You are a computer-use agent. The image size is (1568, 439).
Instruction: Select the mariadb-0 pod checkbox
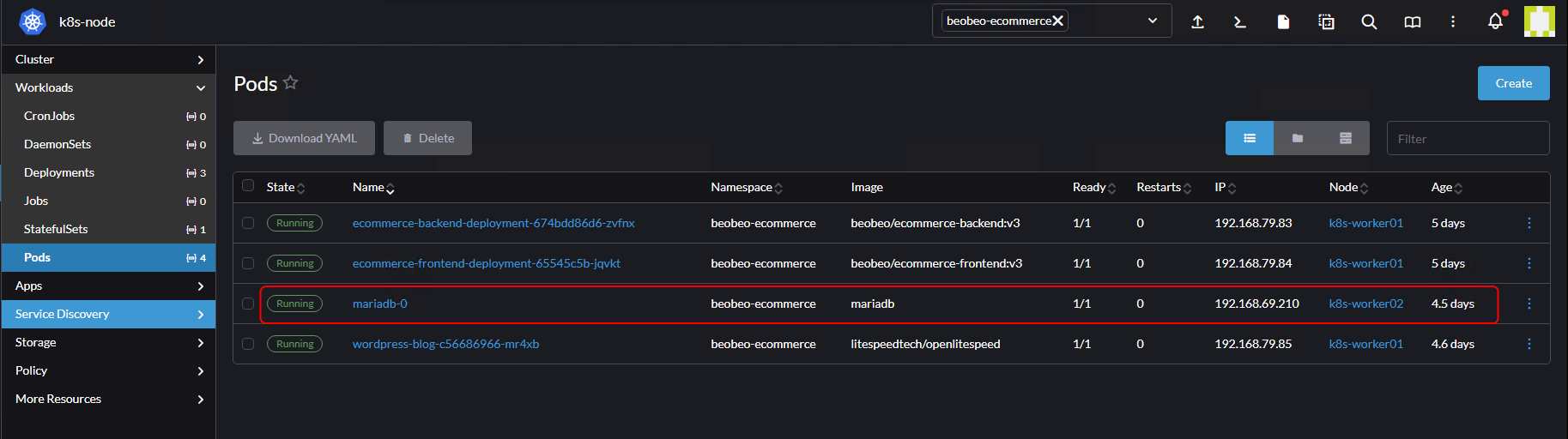pos(248,304)
